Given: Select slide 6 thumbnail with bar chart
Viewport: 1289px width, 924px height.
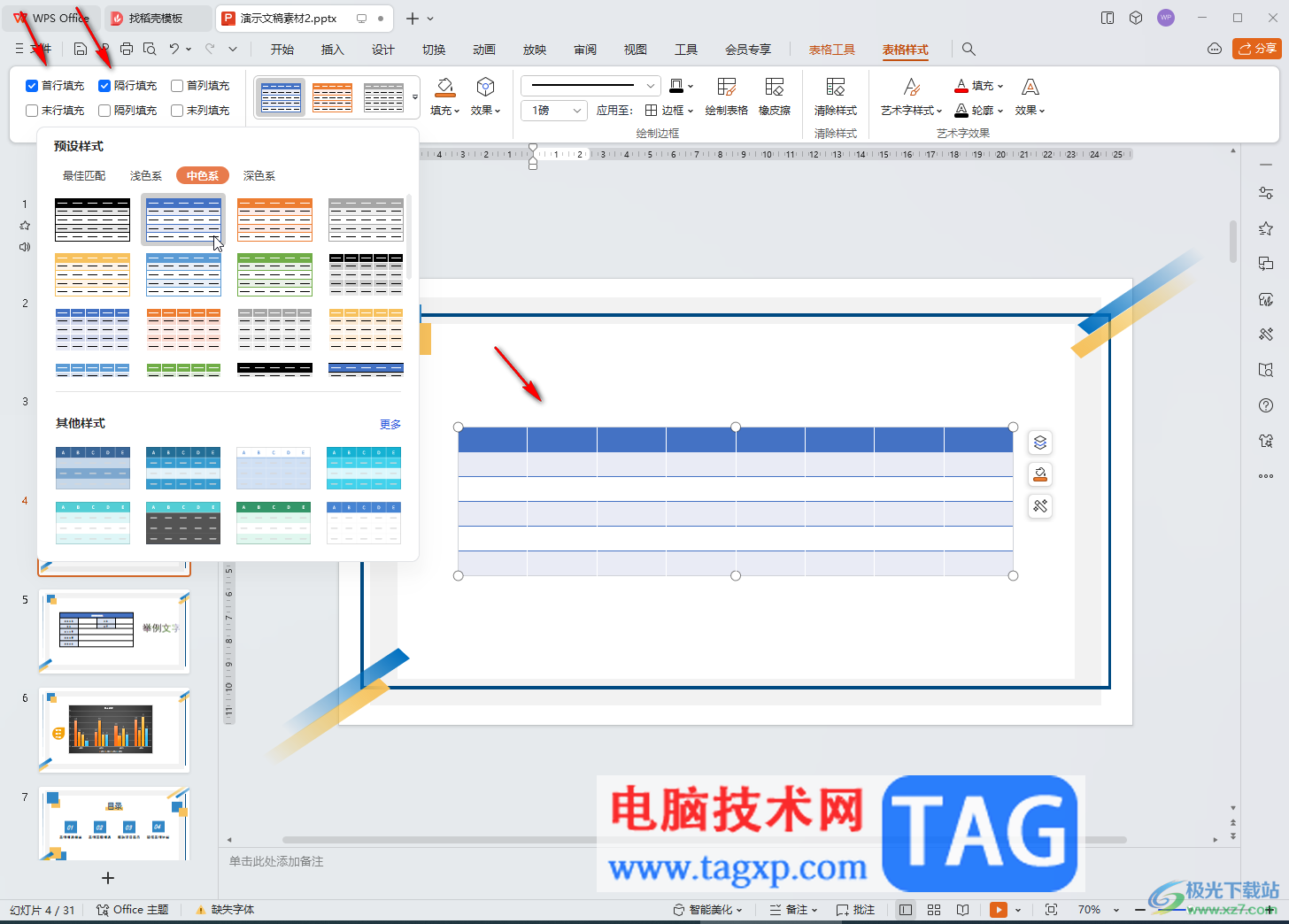Looking at the screenshot, I should [x=114, y=730].
